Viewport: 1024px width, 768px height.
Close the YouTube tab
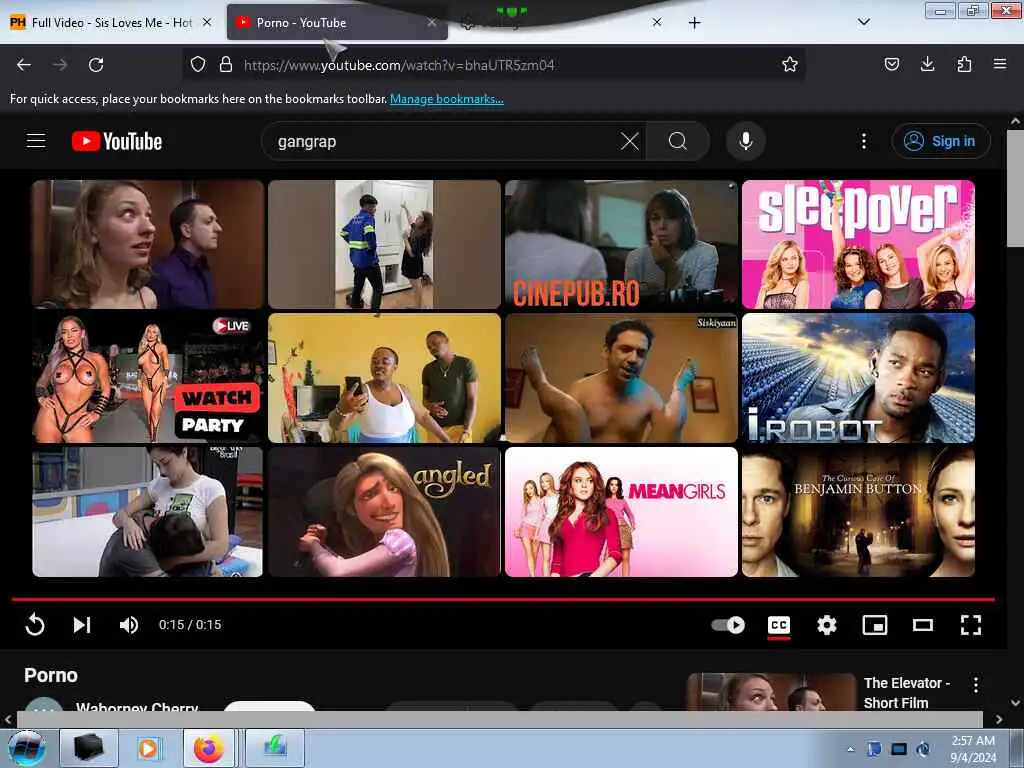pyautogui.click(x=431, y=22)
